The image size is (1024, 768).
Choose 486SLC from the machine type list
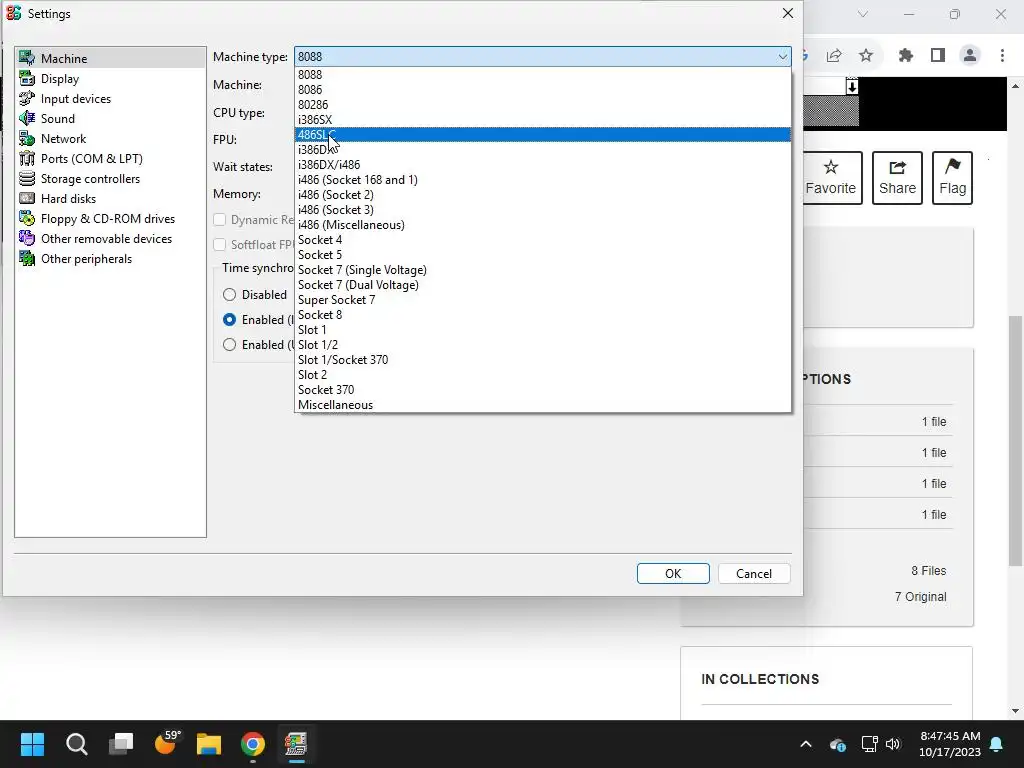543,135
